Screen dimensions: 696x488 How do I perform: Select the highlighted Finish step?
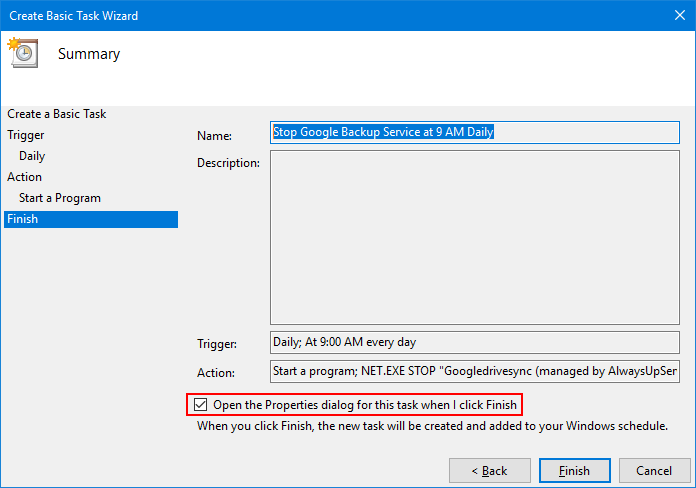pyautogui.click(x=91, y=219)
